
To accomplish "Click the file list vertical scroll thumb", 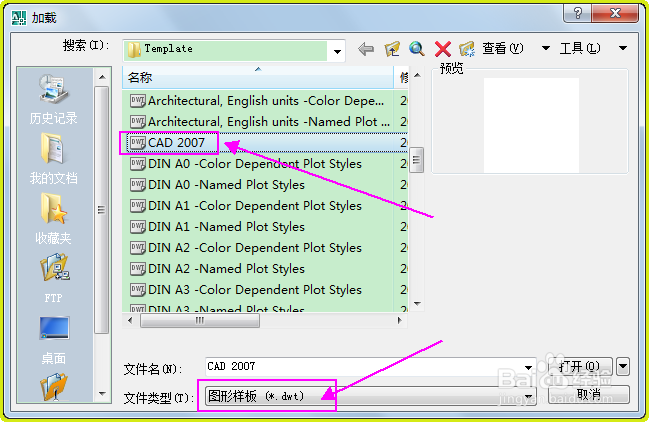I will point(417,160).
